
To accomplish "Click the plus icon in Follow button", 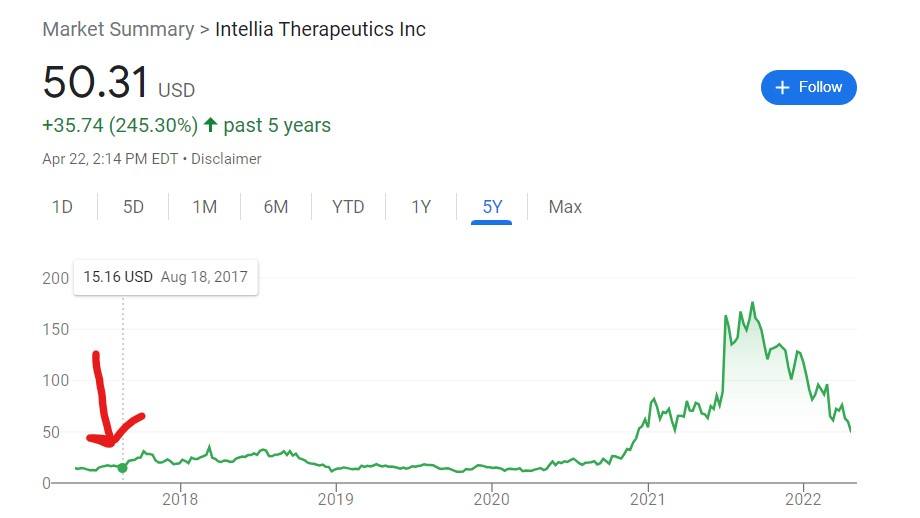I will click(782, 87).
